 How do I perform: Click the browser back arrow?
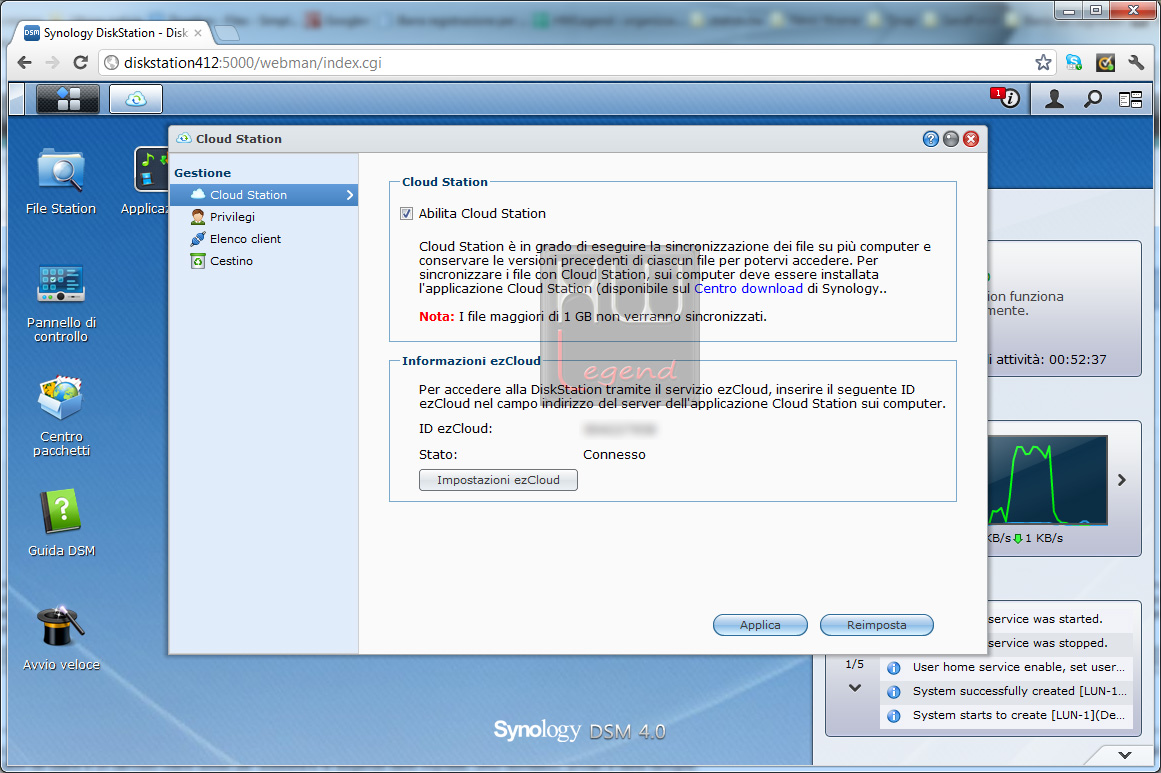pos(24,63)
